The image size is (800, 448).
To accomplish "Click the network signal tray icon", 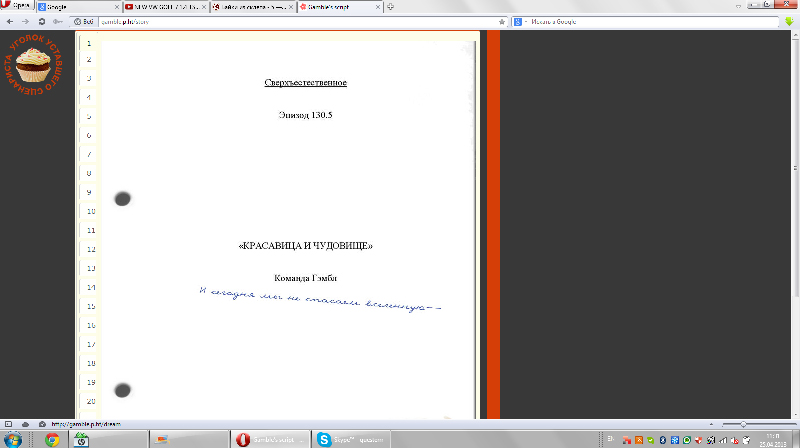I will click(723, 440).
